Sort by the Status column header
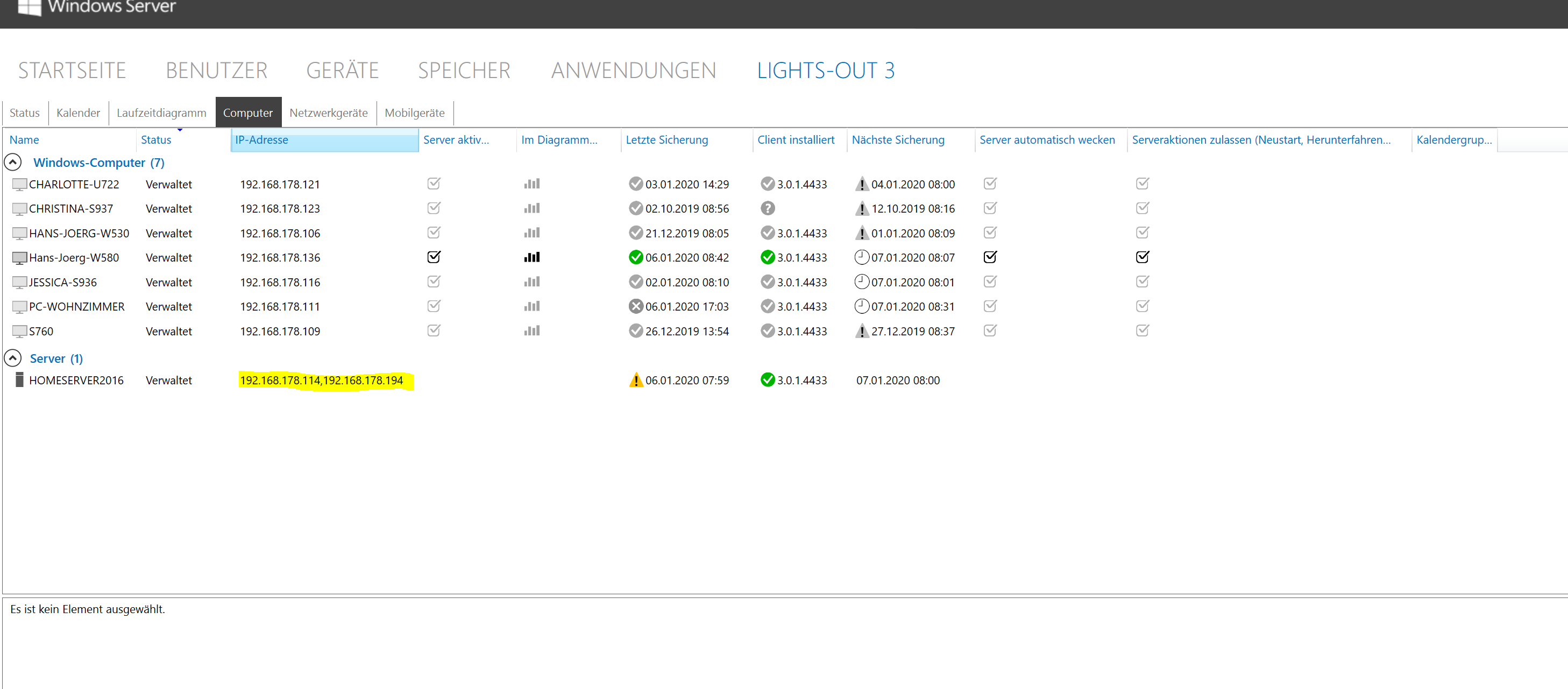This screenshot has width=1568, height=689. [183, 139]
